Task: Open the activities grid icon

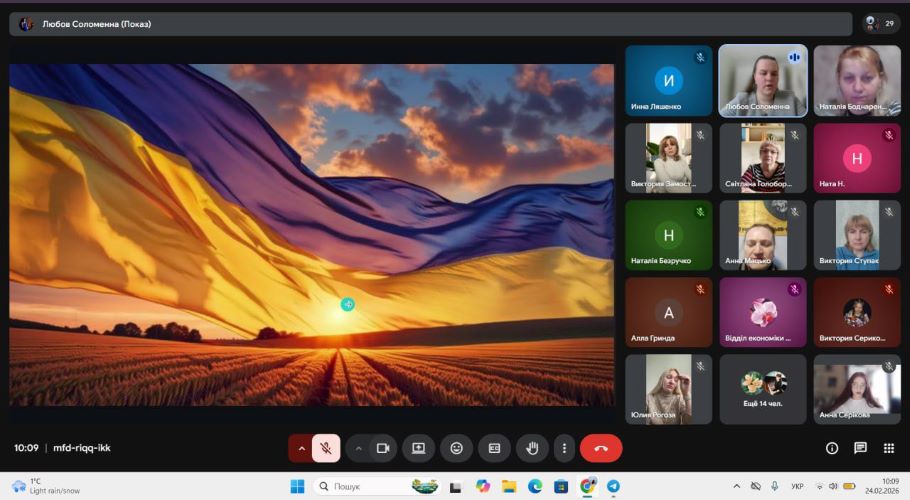Action: [889, 448]
